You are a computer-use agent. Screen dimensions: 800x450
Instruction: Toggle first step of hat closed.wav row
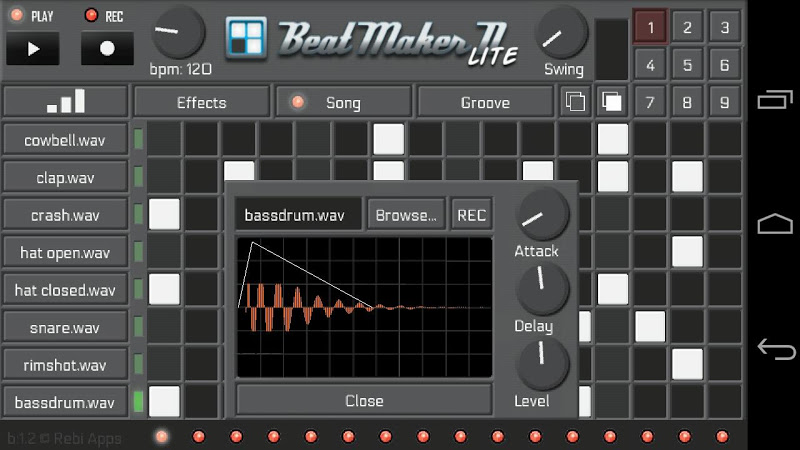coord(164,289)
